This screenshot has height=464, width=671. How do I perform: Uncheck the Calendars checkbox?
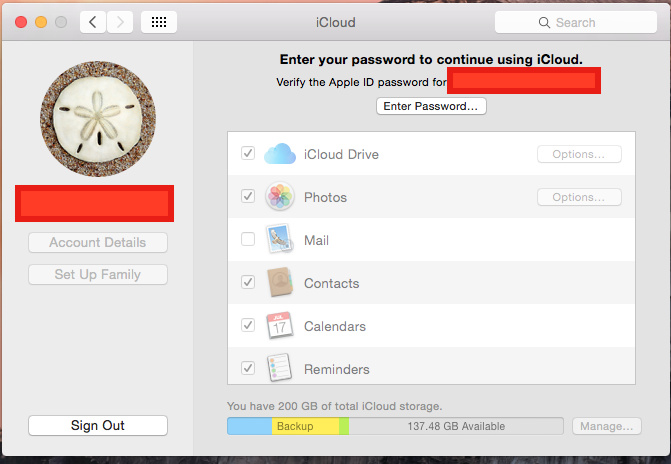248,325
